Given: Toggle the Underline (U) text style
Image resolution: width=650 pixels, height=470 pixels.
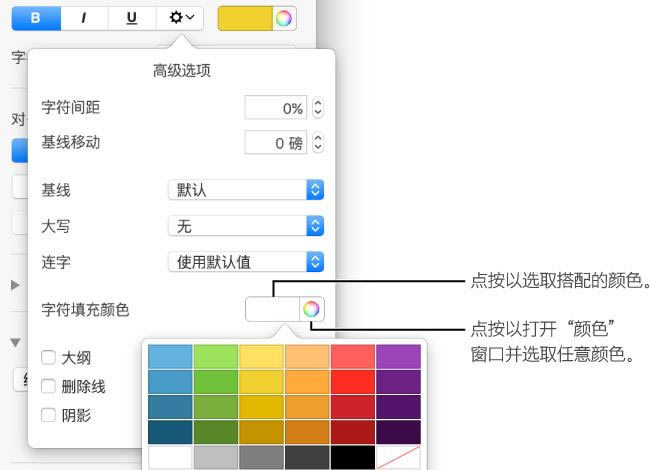Looking at the screenshot, I should click(x=132, y=18).
